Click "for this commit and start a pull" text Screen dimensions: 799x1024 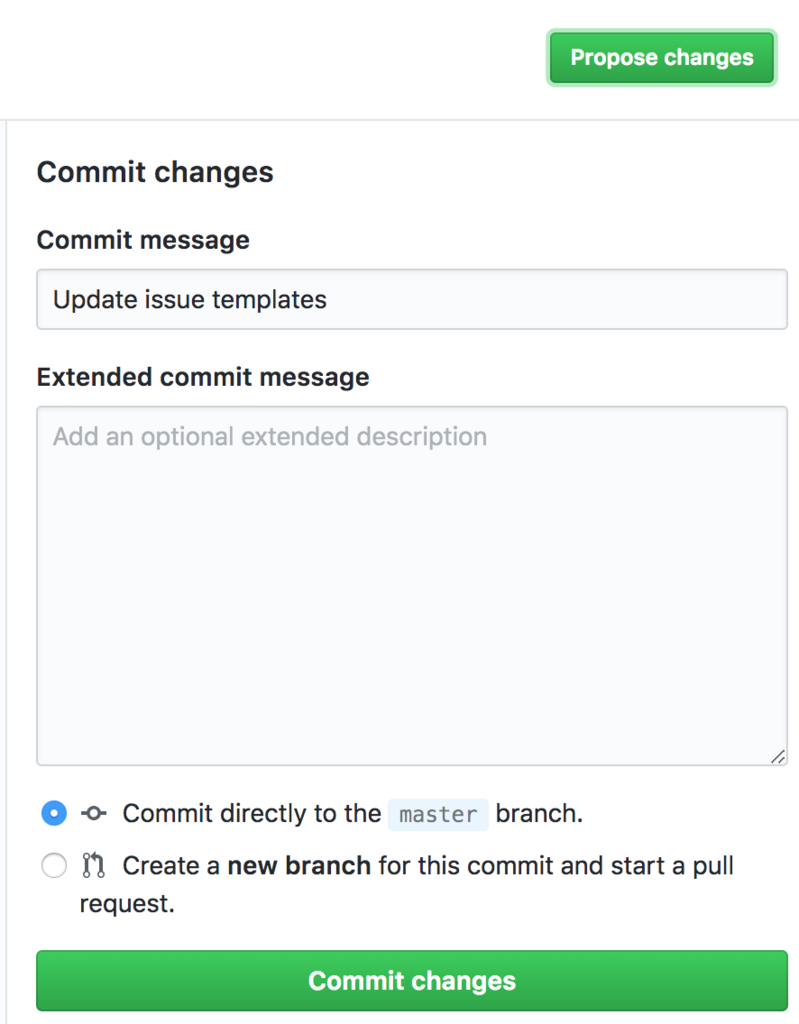pos(556,865)
